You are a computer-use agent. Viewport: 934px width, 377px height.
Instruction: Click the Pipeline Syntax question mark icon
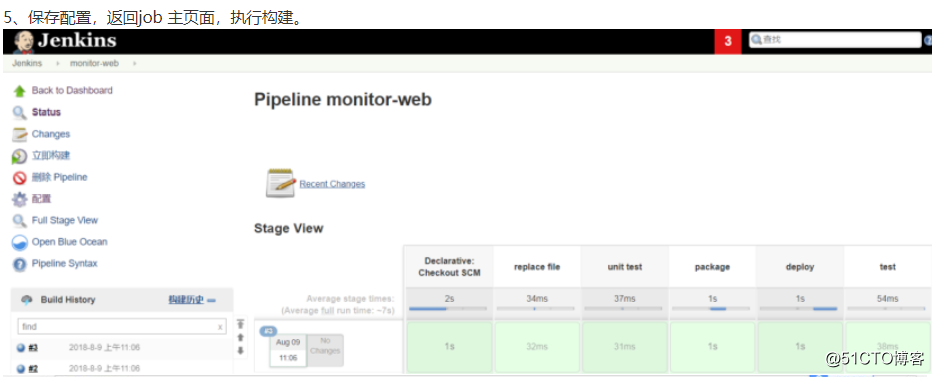coord(20,264)
